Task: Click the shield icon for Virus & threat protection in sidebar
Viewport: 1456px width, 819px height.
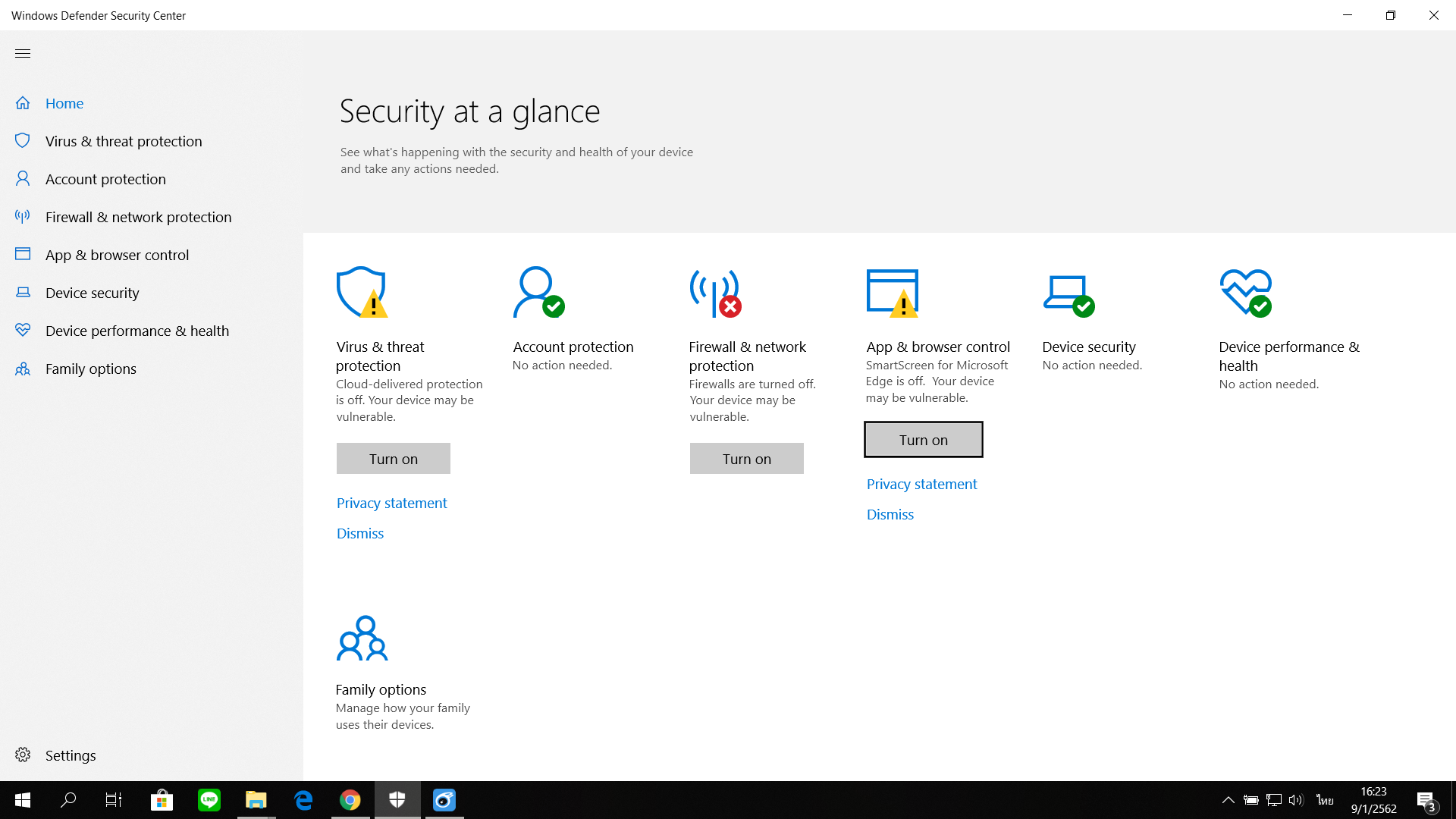Action: (x=23, y=141)
